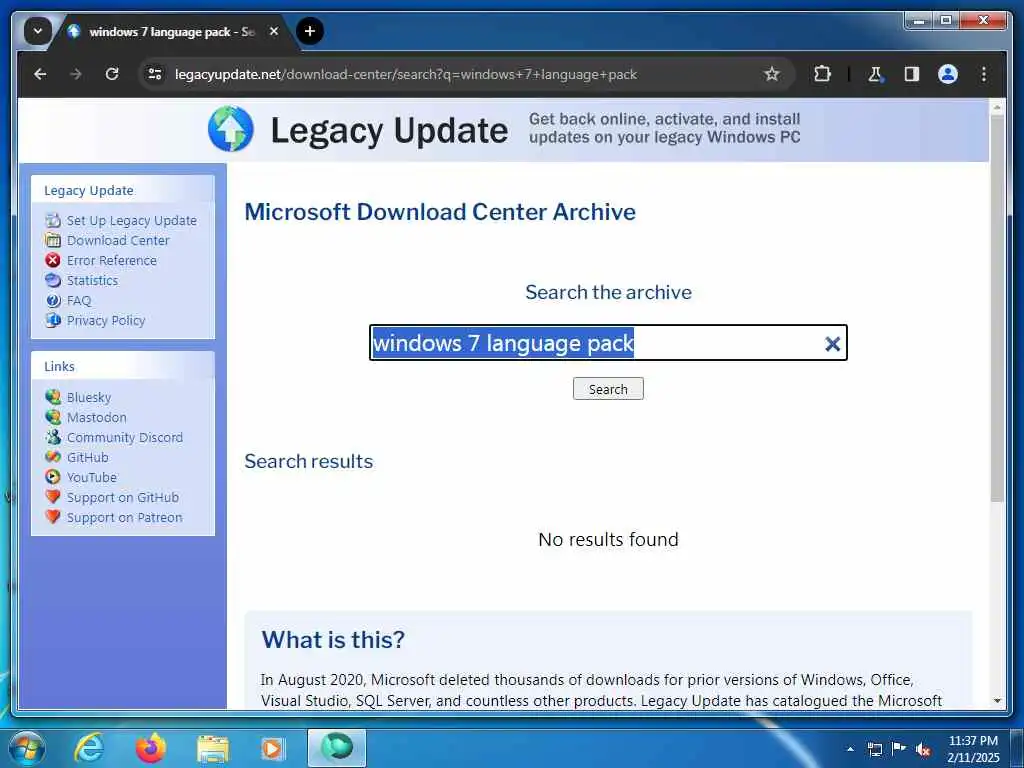Open the YouTube link
1024x768 pixels.
[91, 477]
